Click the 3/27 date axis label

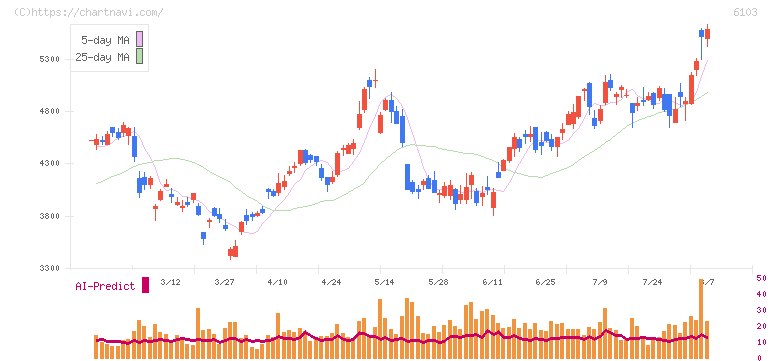[224, 282]
